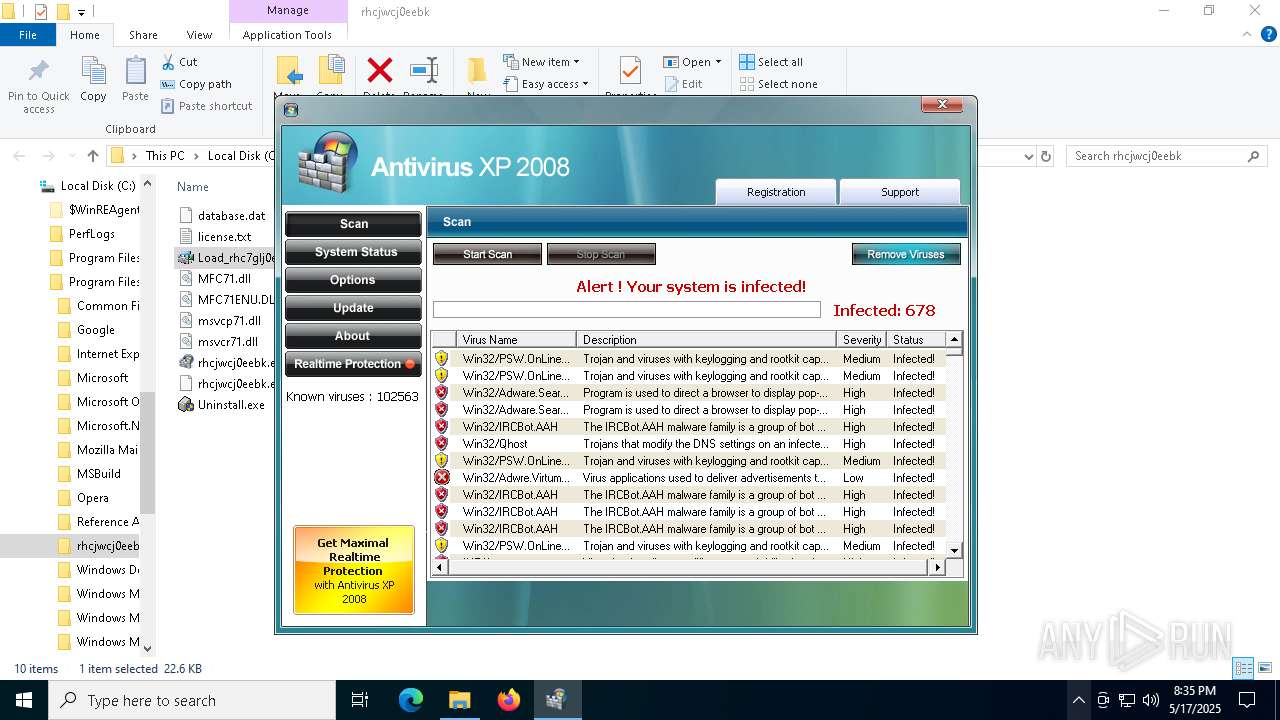Click the Name column header in Explorer
This screenshot has height=720, width=1280.
point(193,187)
